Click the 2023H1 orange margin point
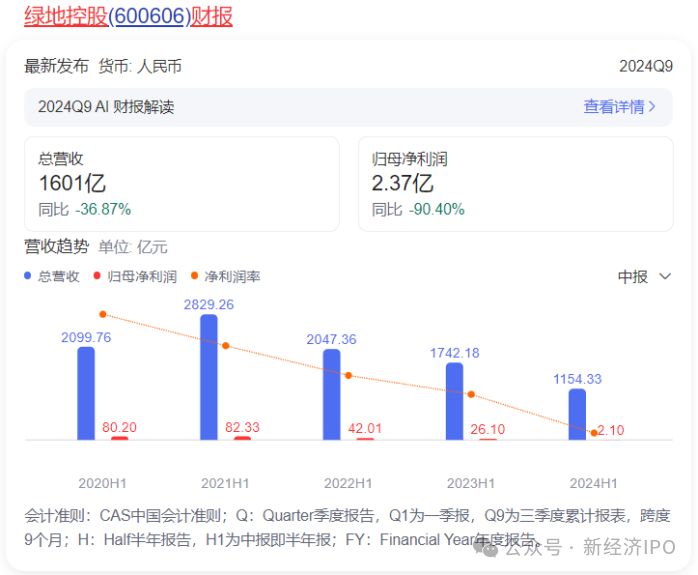 (x=471, y=394)
